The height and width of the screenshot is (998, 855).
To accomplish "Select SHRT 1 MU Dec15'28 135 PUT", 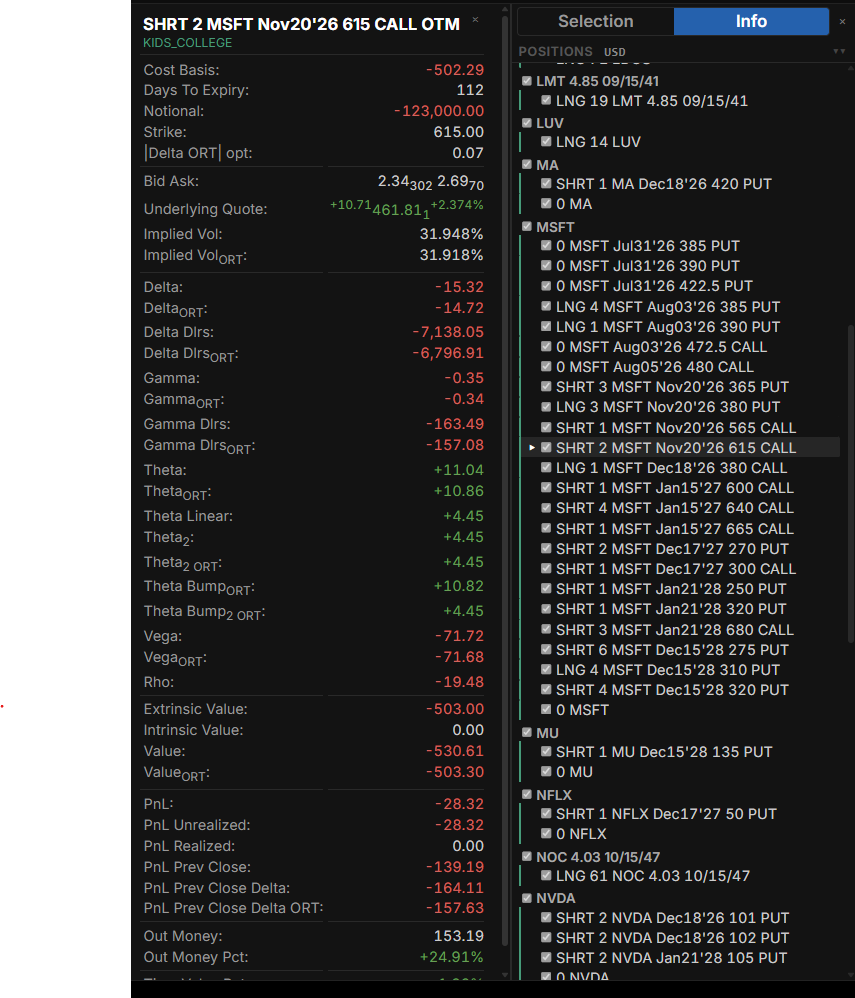I will [664, 752].
